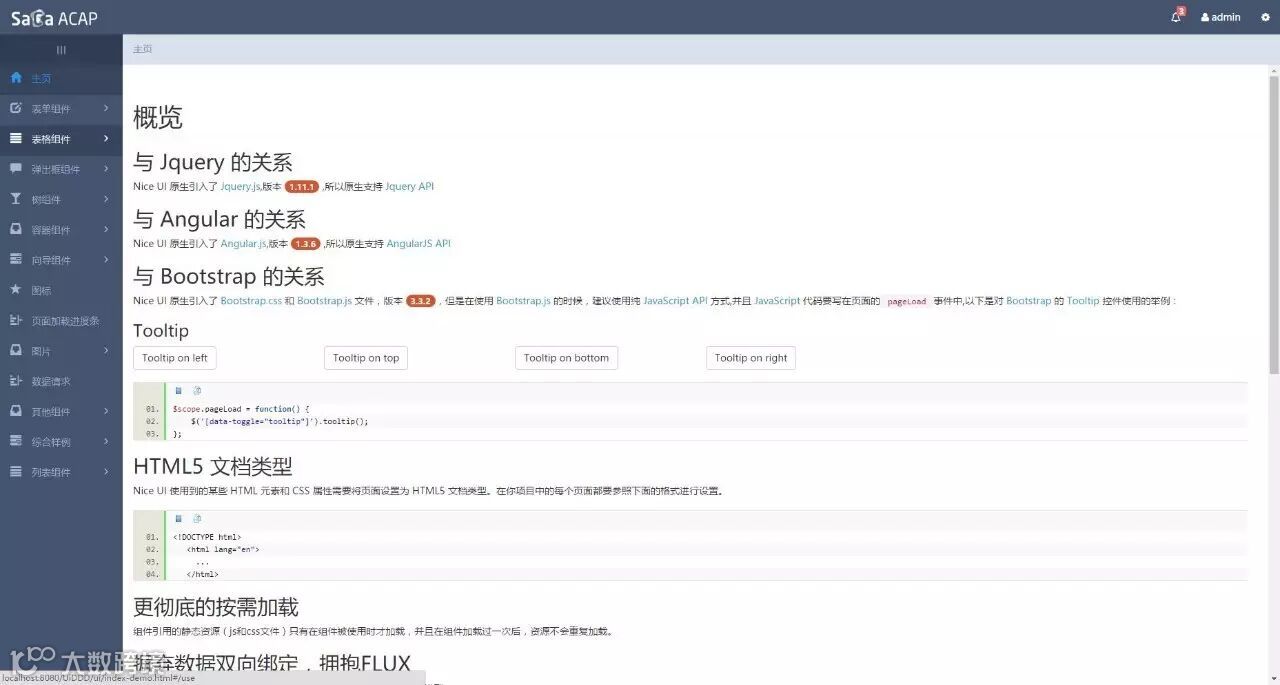Click the icon beside 综合样例

(x=16, y=441)
